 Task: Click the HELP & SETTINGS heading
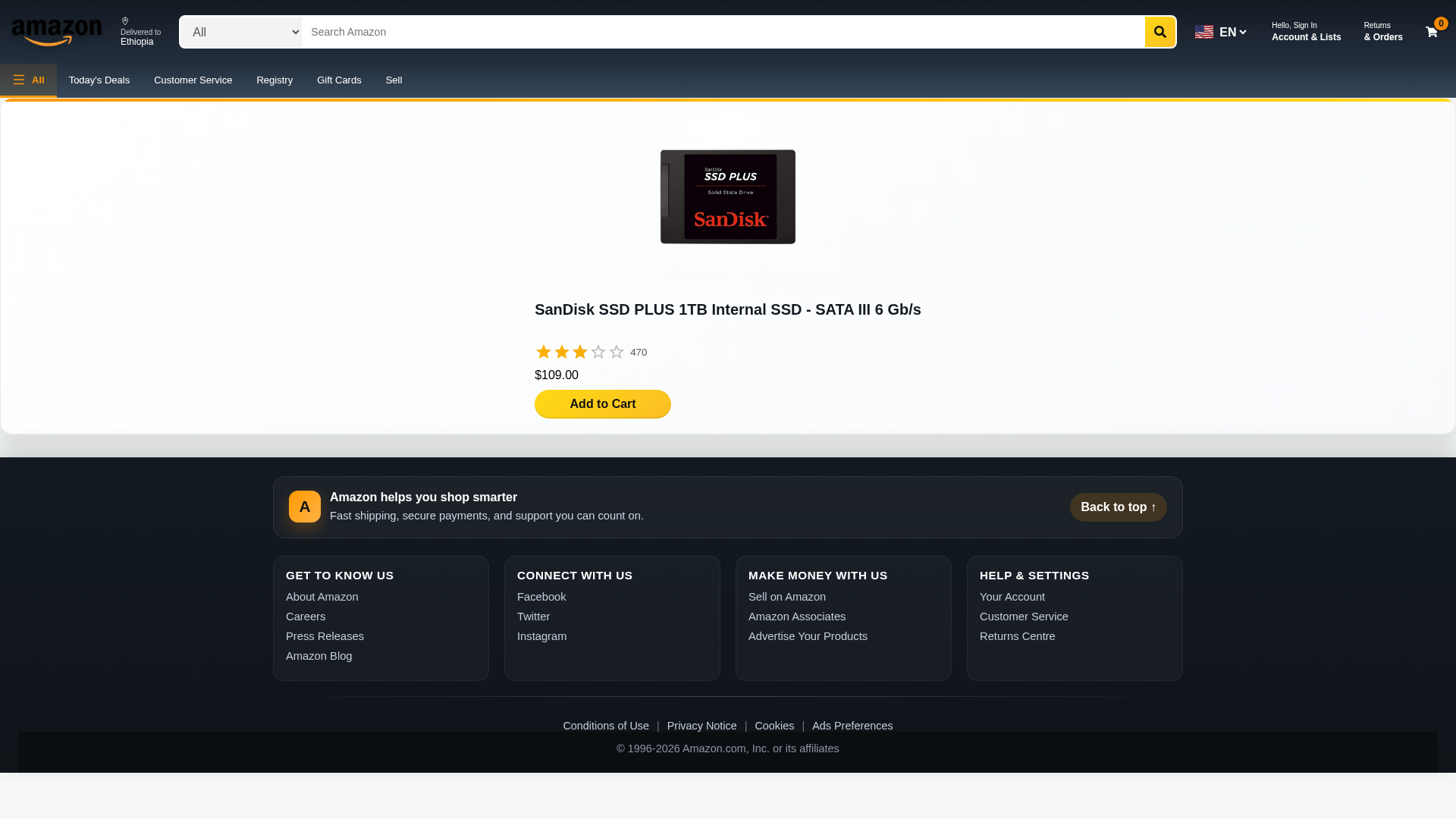1034,576
